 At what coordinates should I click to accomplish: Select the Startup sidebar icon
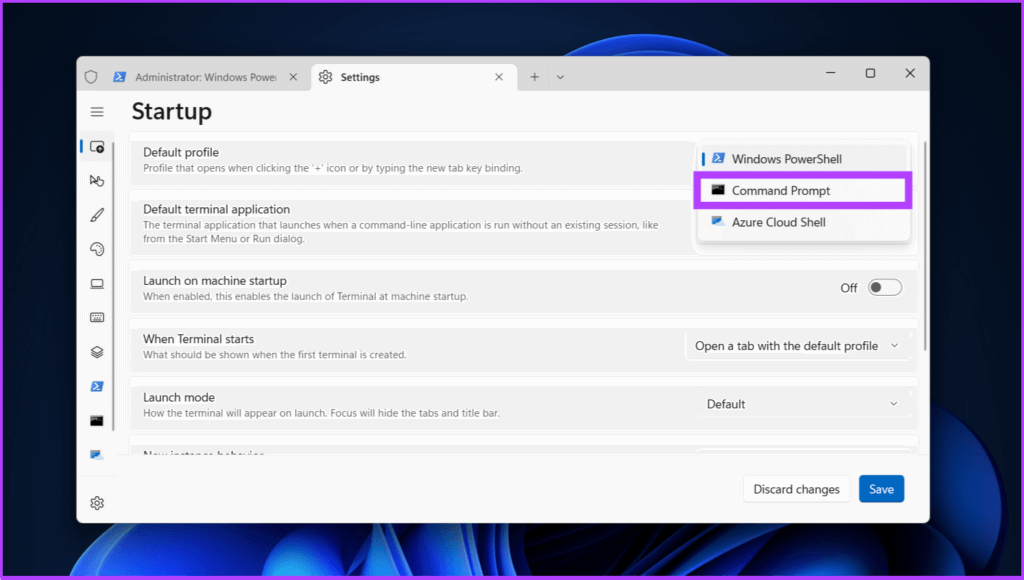97,147
